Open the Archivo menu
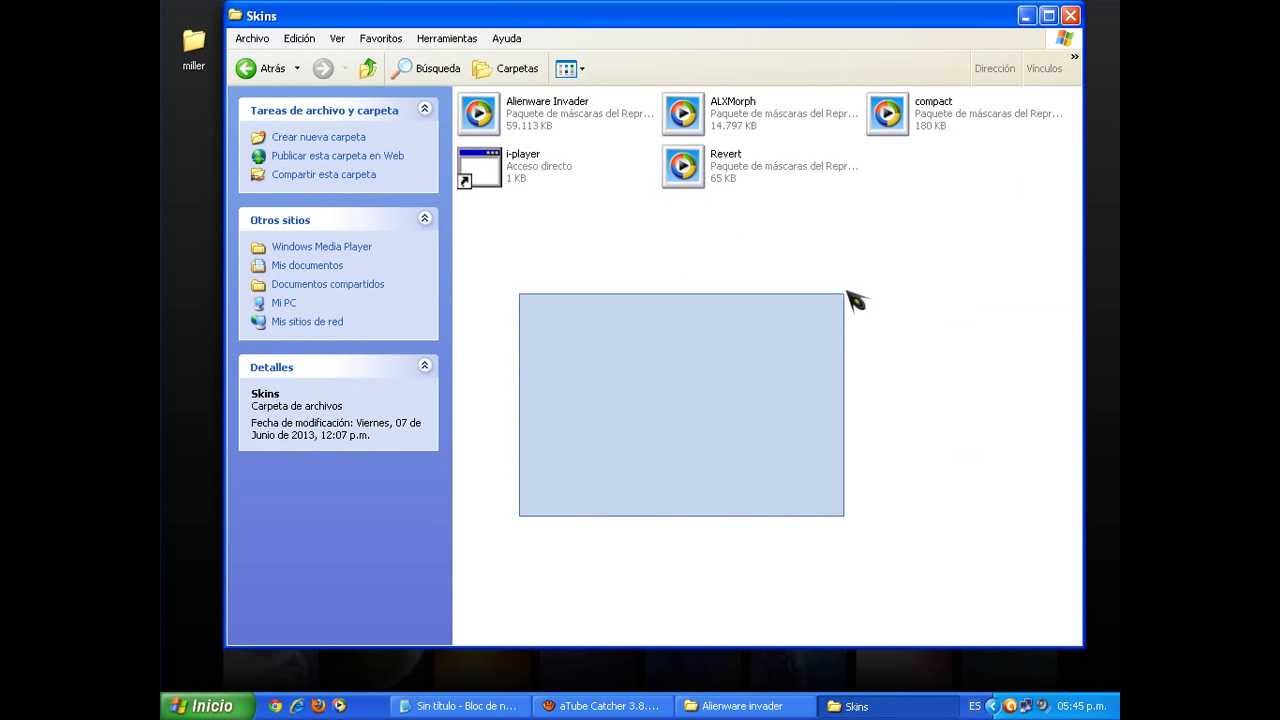Viewport: 1280px width, 720px height. (x=252, y=38)
